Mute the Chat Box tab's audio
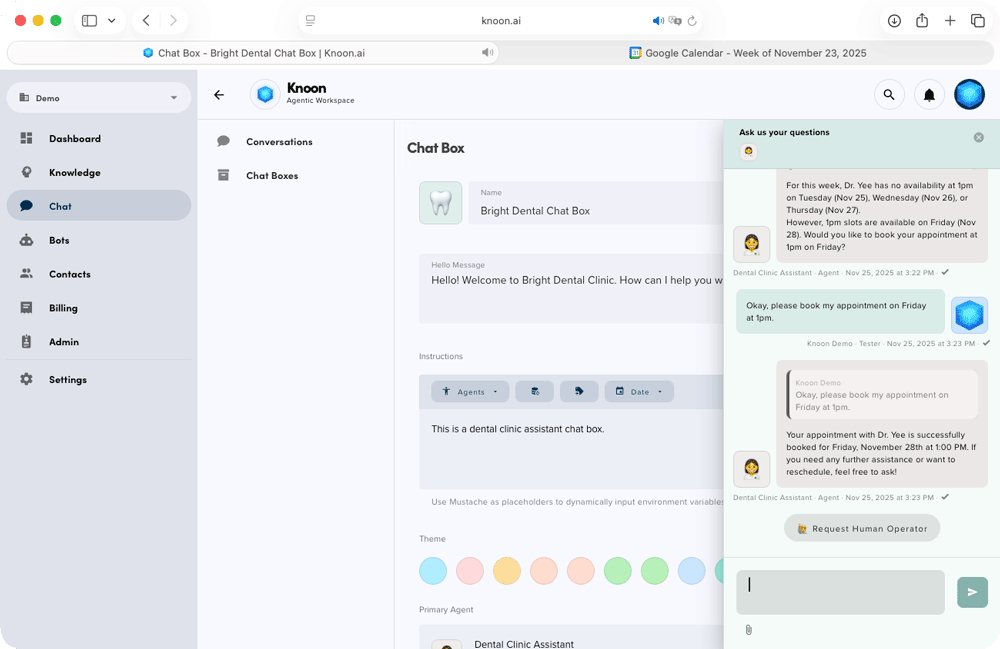This screenshot has width=1000, height=649. [x=486, y=53]
